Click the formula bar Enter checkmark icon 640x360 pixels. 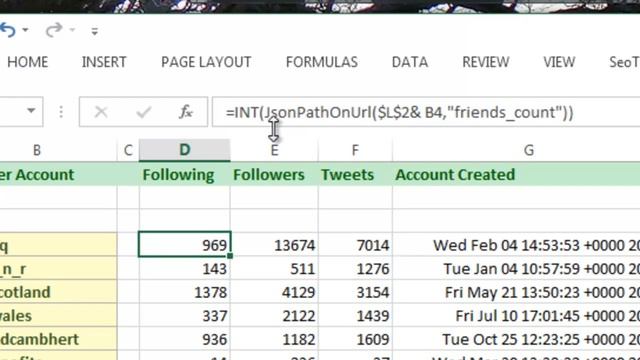coord(144,112)
